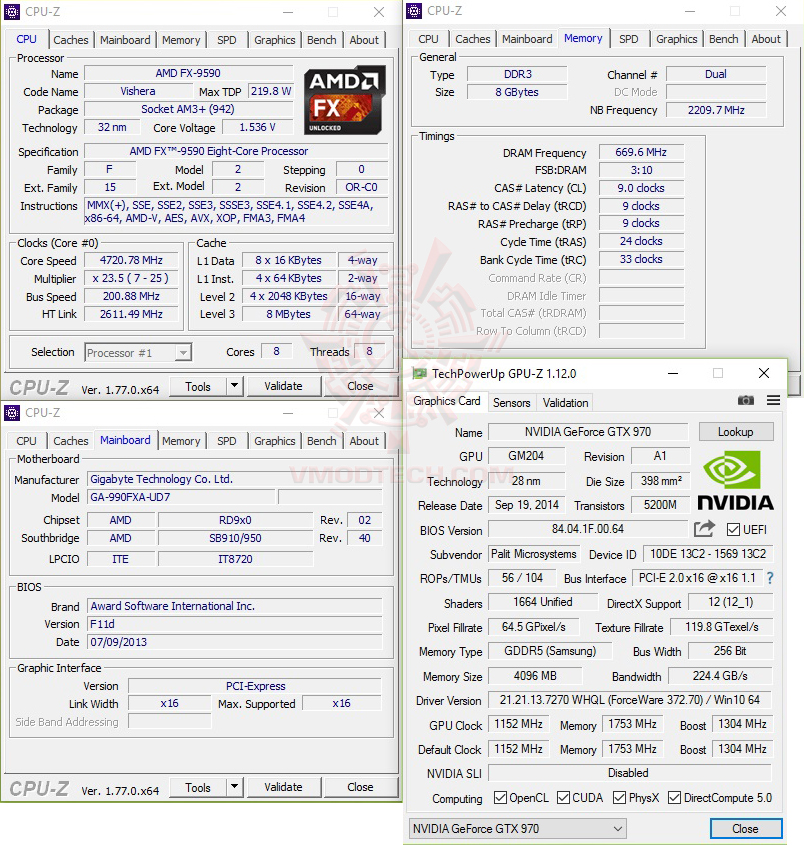Open the GPU-Z hamburger menu
This screenshot has height=845, width=804.
[772, 400]
